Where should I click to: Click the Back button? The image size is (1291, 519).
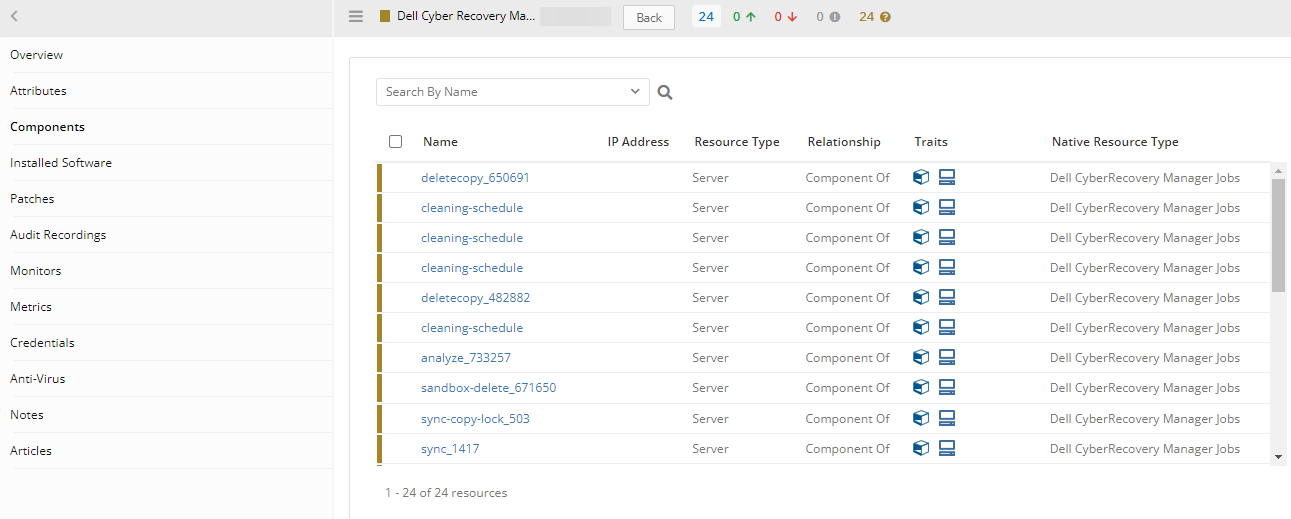click(649, 18)
